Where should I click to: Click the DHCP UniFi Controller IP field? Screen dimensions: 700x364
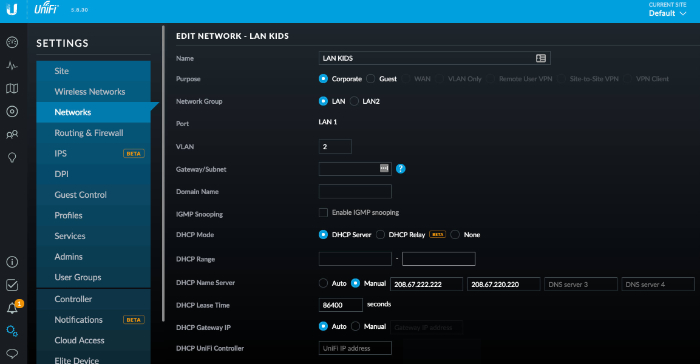355,348
